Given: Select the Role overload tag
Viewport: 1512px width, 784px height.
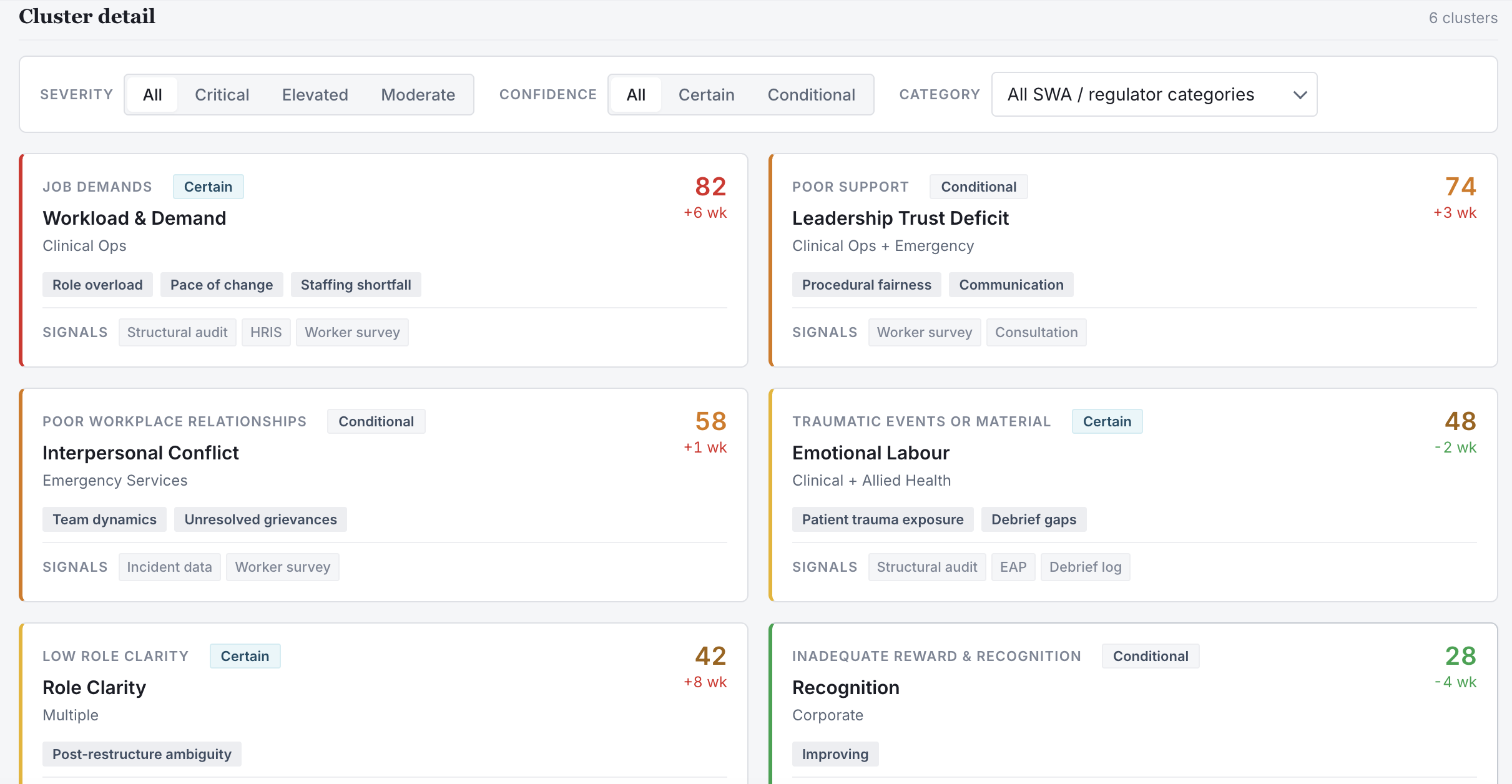Looking at the screenshot, I should (97, 285).
